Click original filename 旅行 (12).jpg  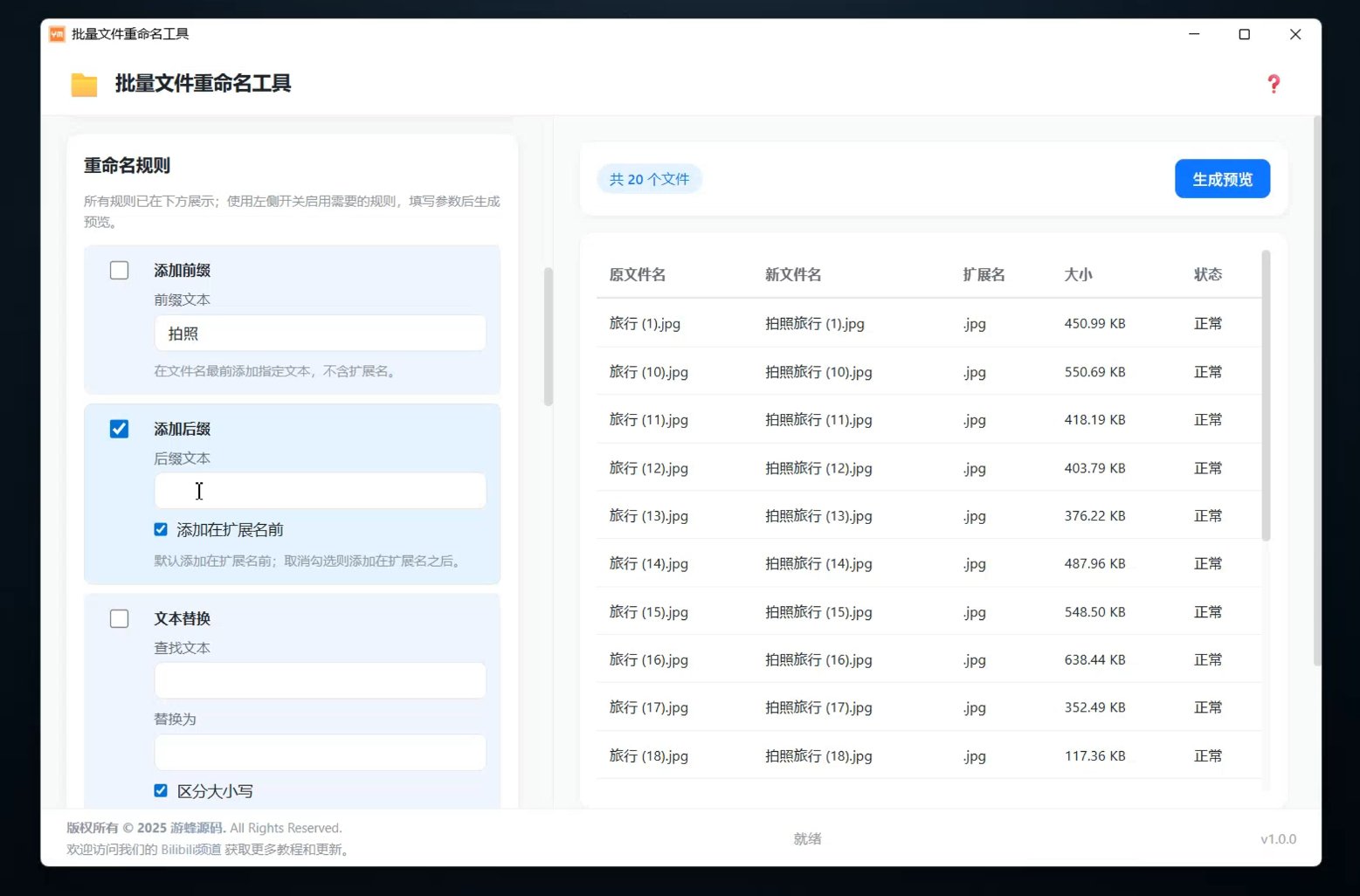point(649,468)
